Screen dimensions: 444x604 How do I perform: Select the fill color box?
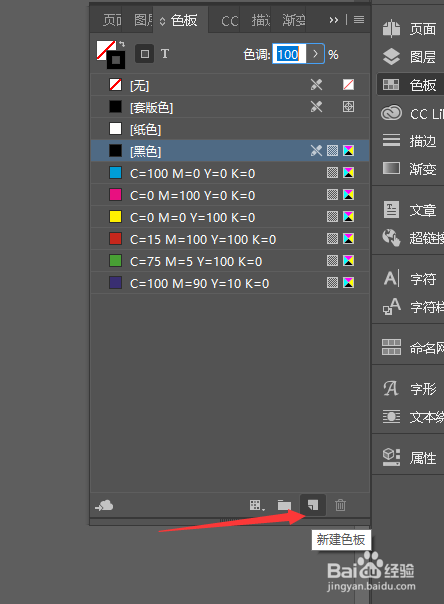pos(105,49)
